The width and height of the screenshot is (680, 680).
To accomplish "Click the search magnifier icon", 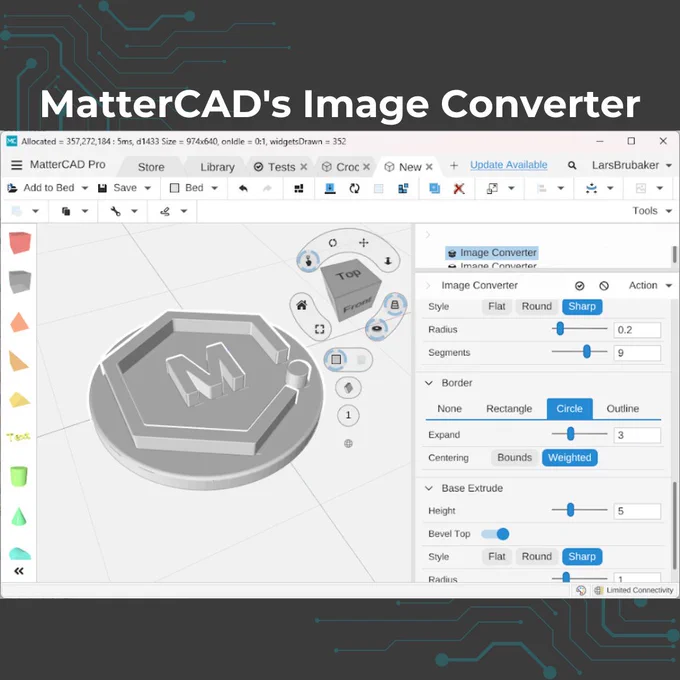I will click(572, 165).
